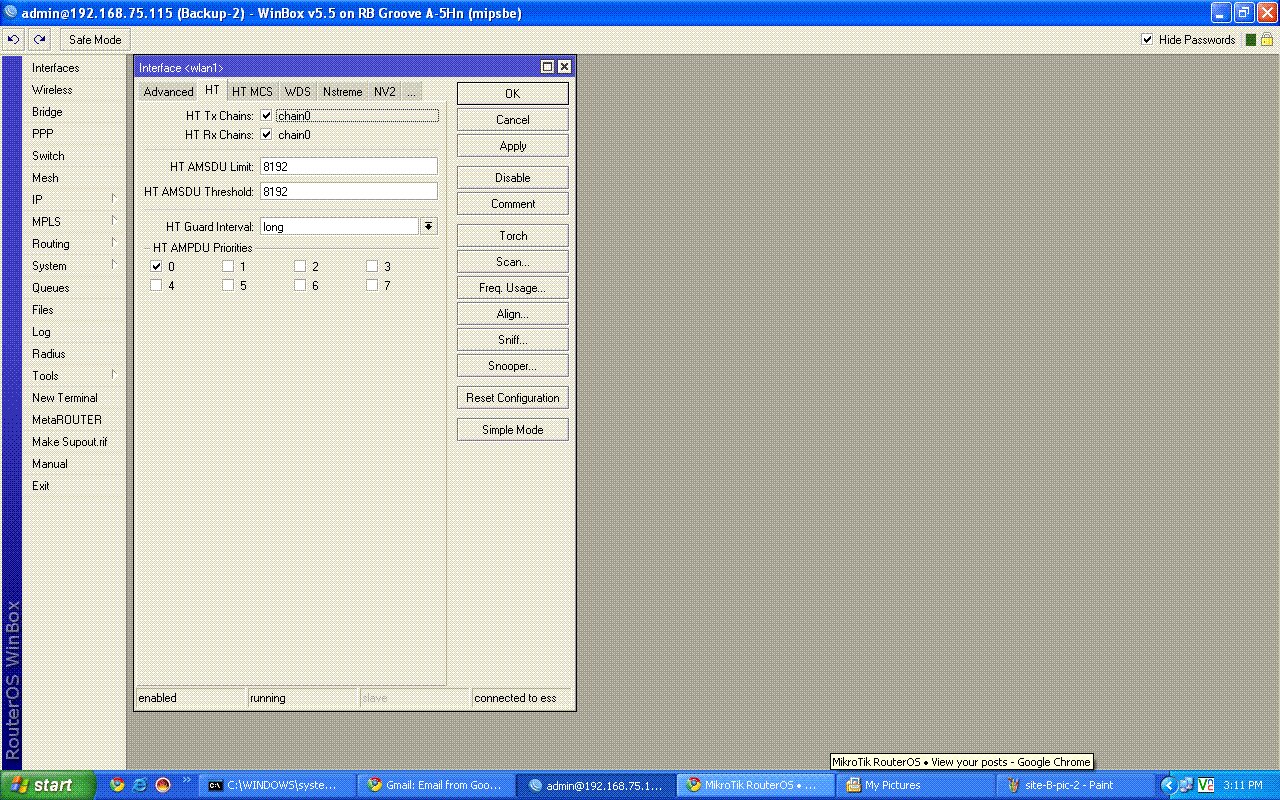Enable AMPDU priority 4 checkbox
This screenshot has height=800, width=1280.
[156, 286]
